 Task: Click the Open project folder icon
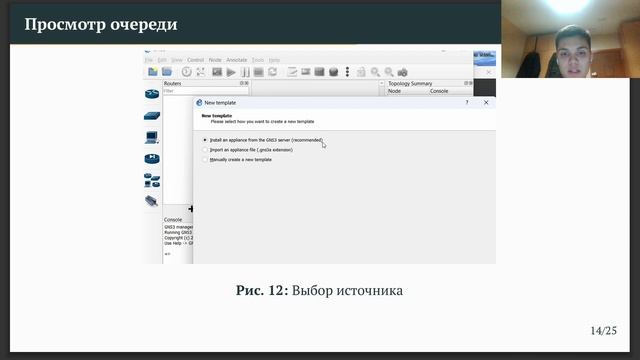(x=167, y=72)
